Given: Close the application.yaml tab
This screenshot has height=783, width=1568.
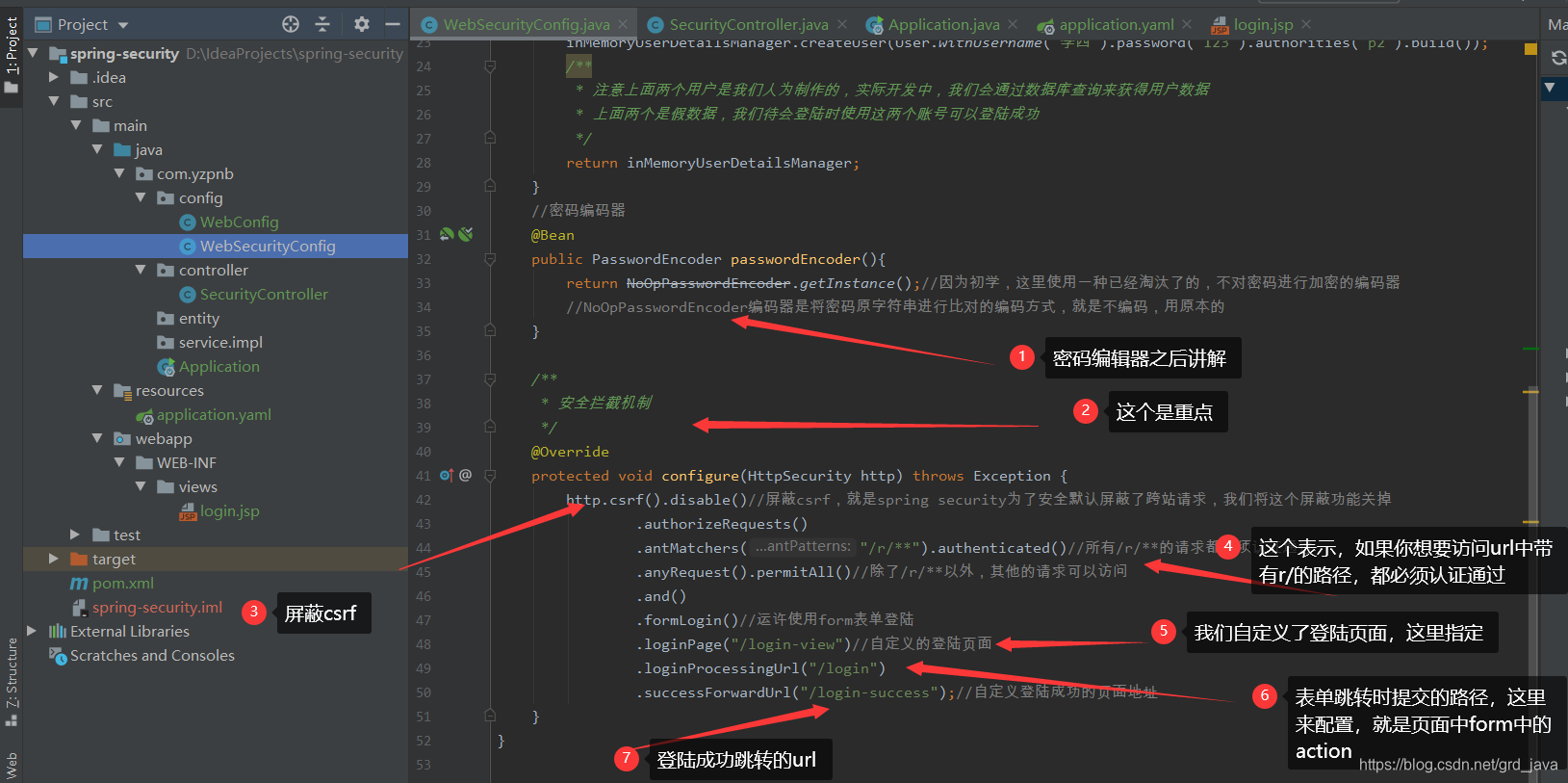Looking at the screenshot, I should [1187, 24].
